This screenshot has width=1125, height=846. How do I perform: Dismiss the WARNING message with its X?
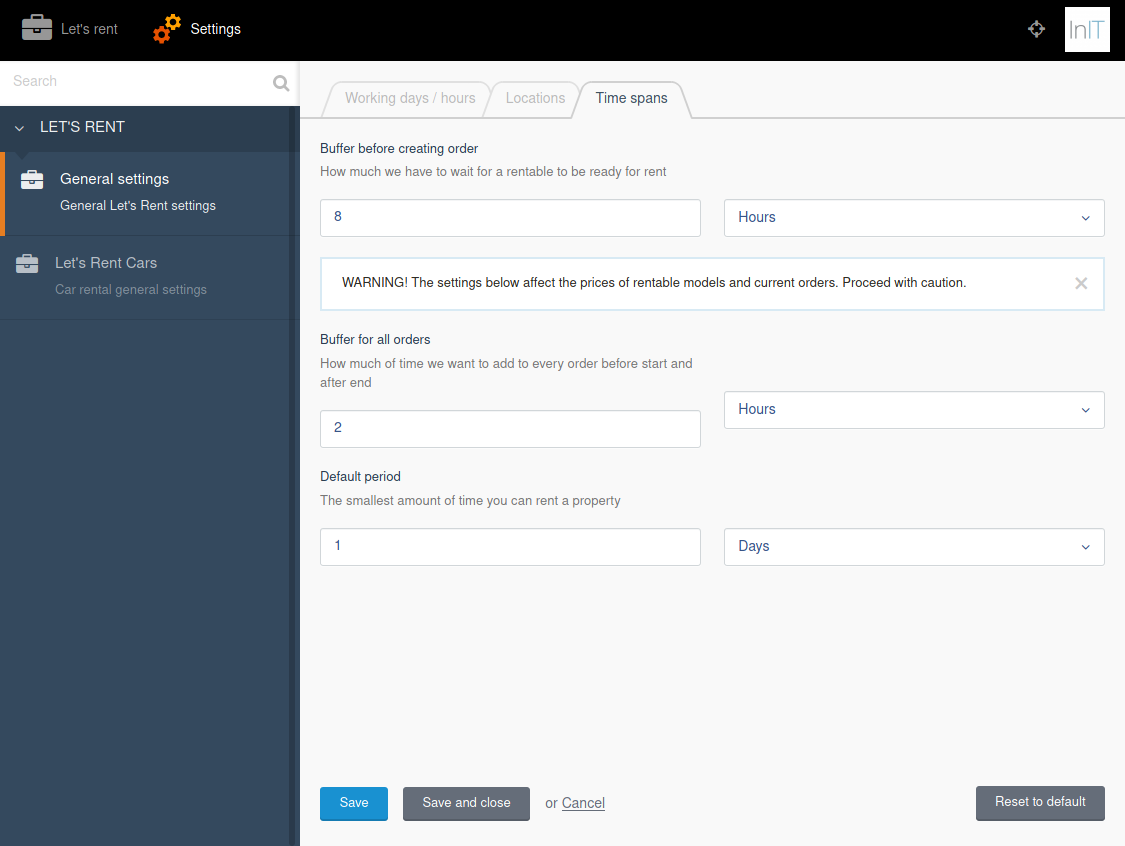pos(1081,283)
